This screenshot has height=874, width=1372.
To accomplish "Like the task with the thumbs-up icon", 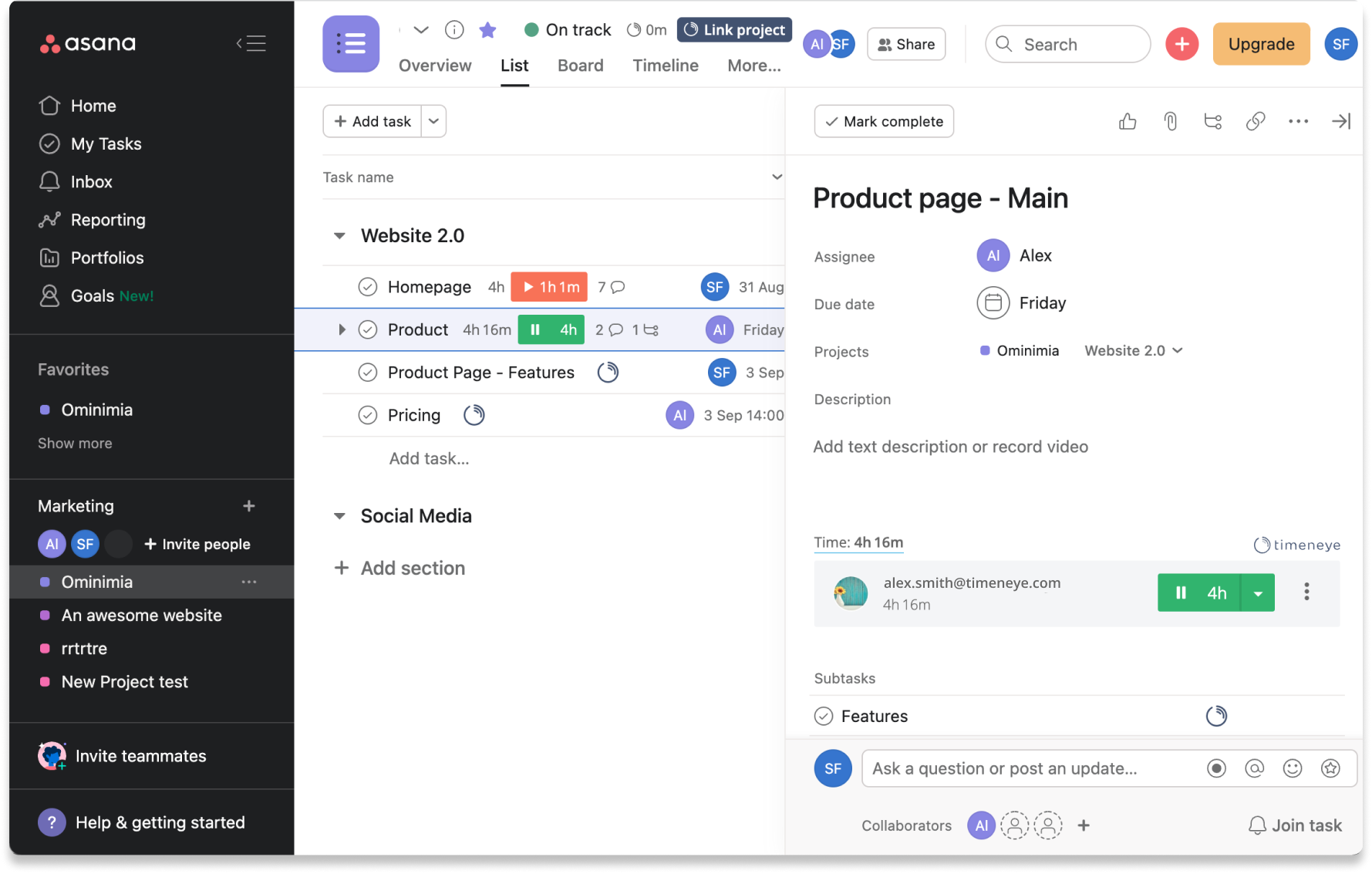I will (x=1128, y=121).
